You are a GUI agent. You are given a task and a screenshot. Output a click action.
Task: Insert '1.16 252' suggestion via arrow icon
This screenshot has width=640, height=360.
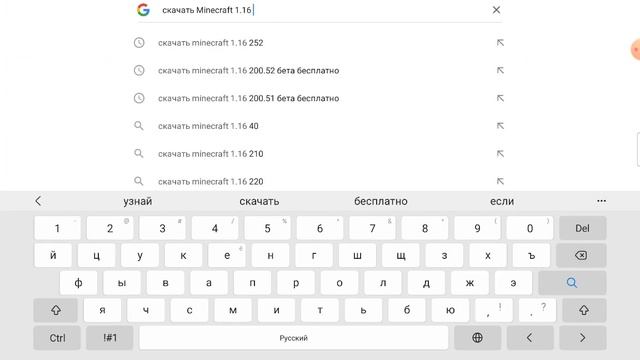[500, 42]
